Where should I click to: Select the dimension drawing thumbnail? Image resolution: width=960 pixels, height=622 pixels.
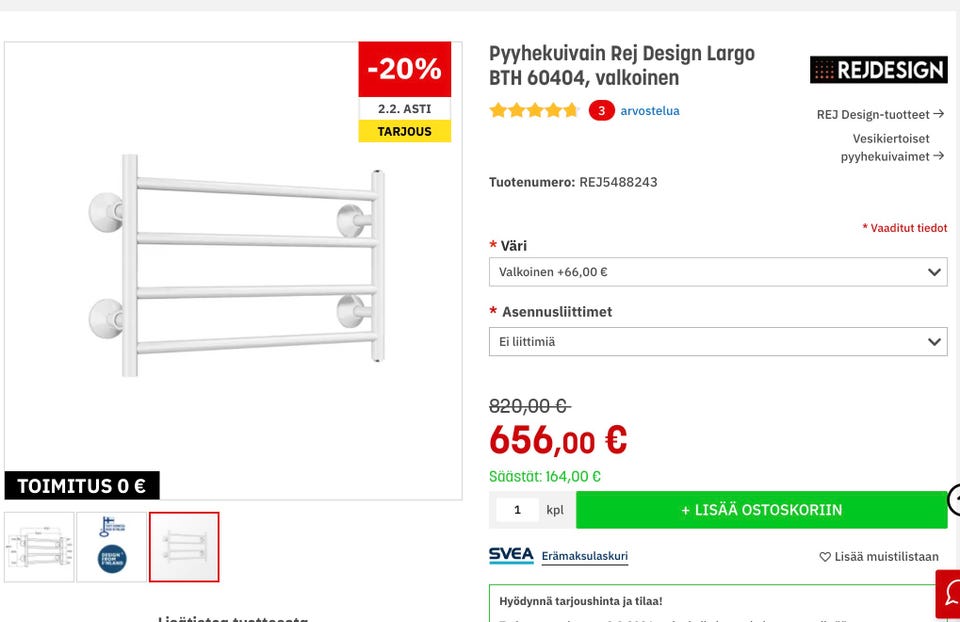(x=39, y=547)
